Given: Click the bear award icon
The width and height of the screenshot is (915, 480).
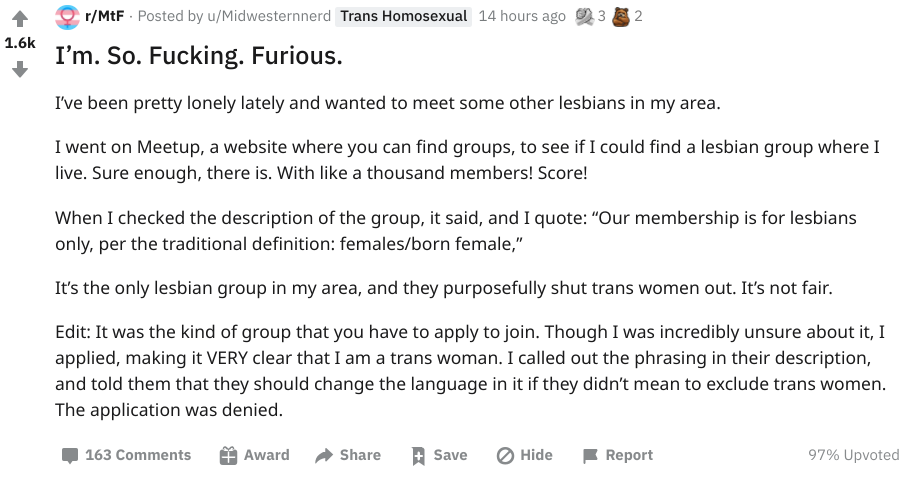Looking at the screenshot, I should [622, 16].
